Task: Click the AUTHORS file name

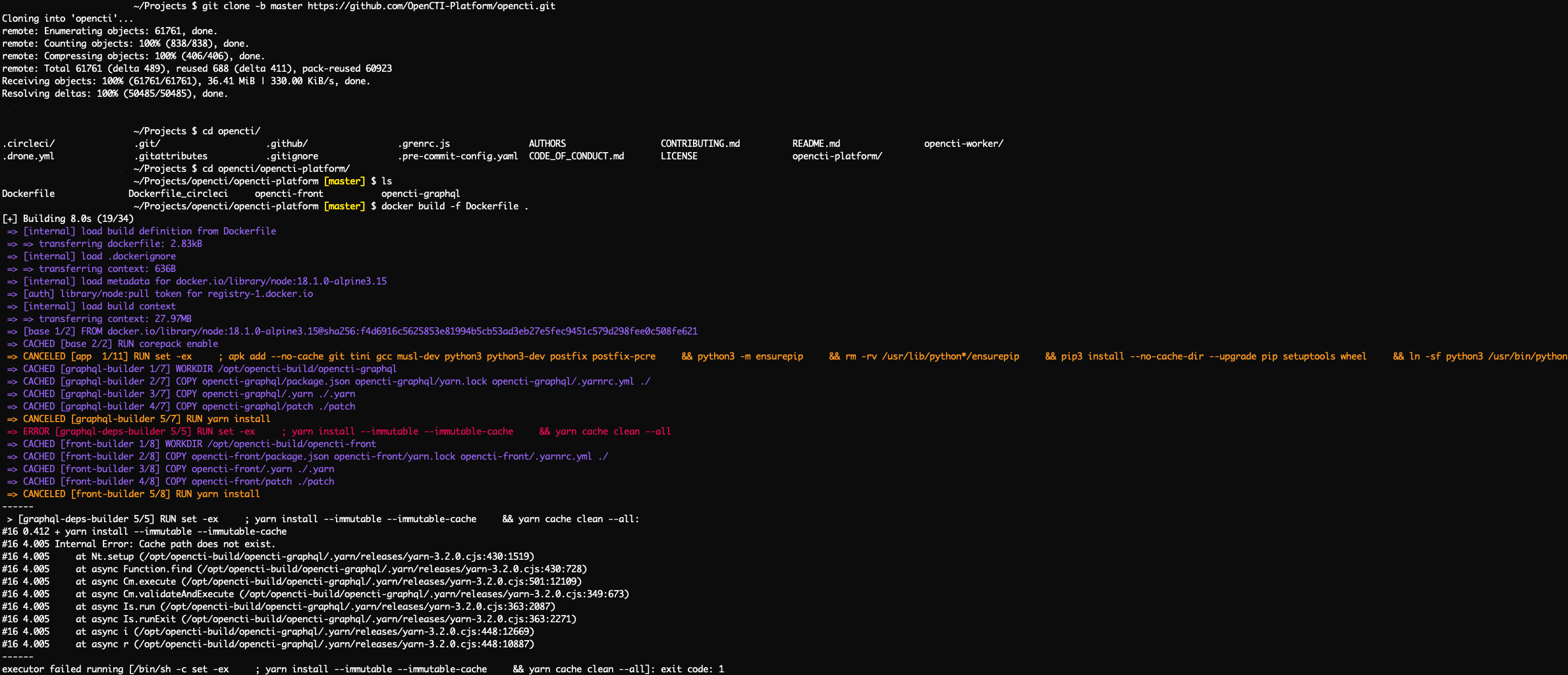Action: point(547,144)
